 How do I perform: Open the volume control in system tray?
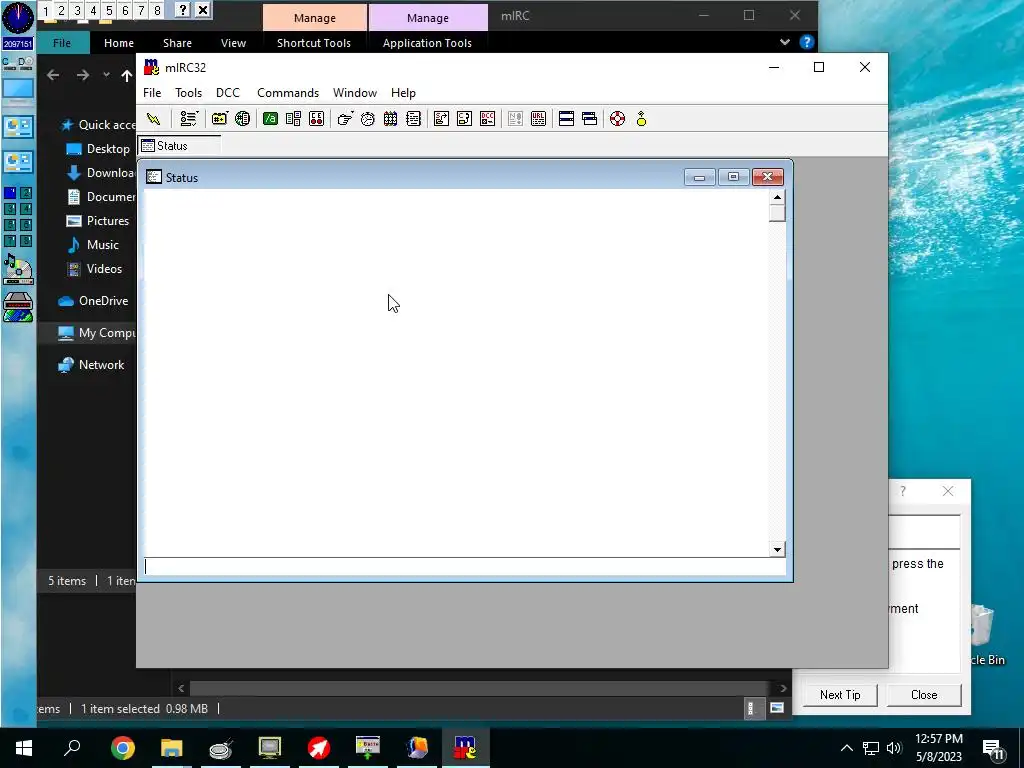pos(894,748)
